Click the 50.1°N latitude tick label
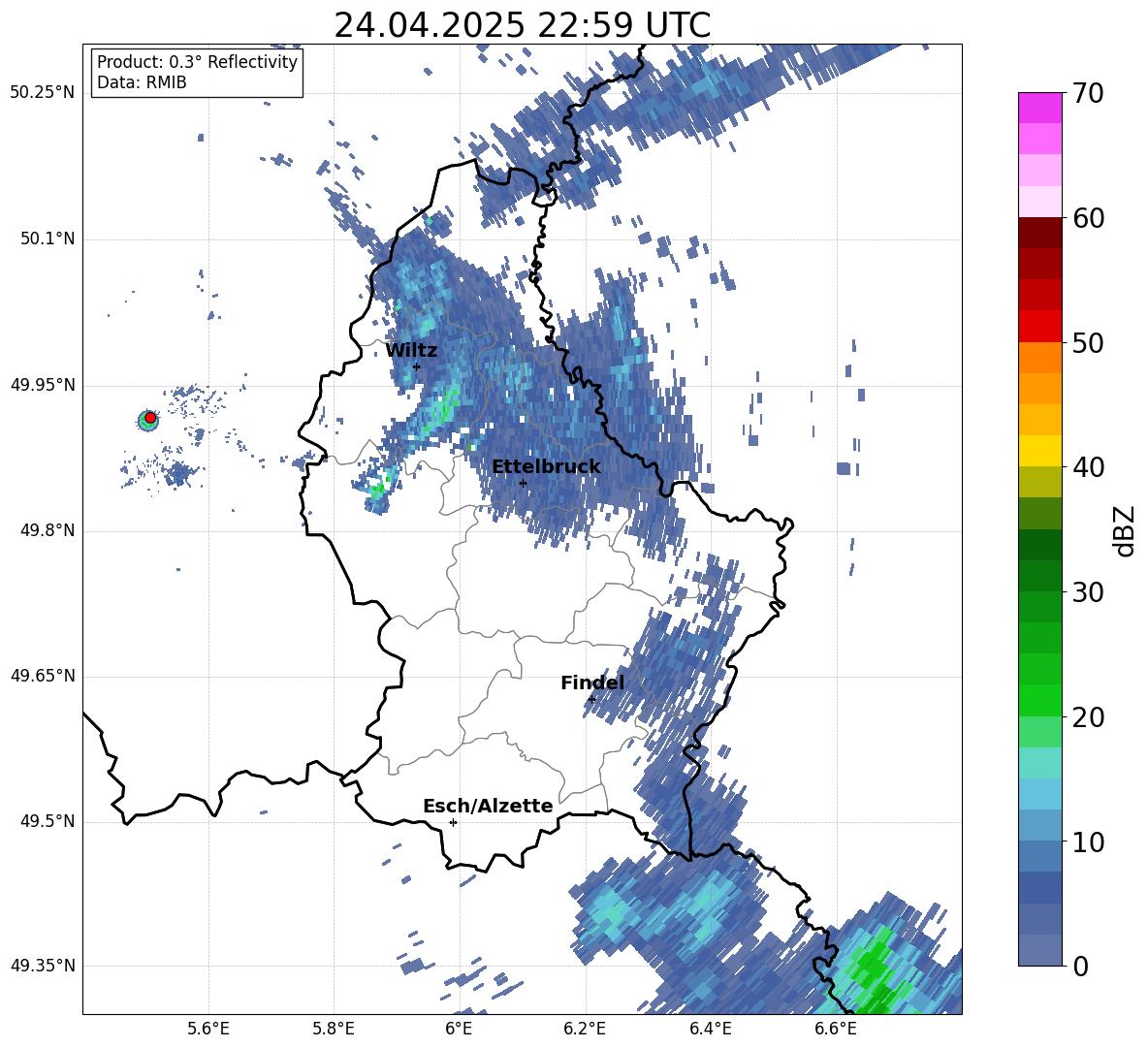Image resolution: width=1148 pixels, height=1048 pixels. [x=47, y=239]
